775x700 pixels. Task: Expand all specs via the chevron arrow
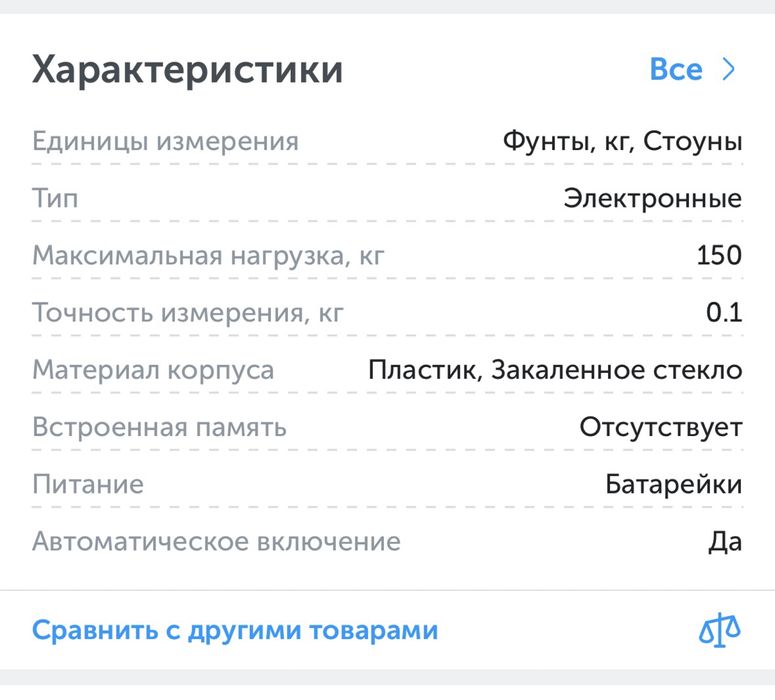pyautogui.click(x=729, y=70)
